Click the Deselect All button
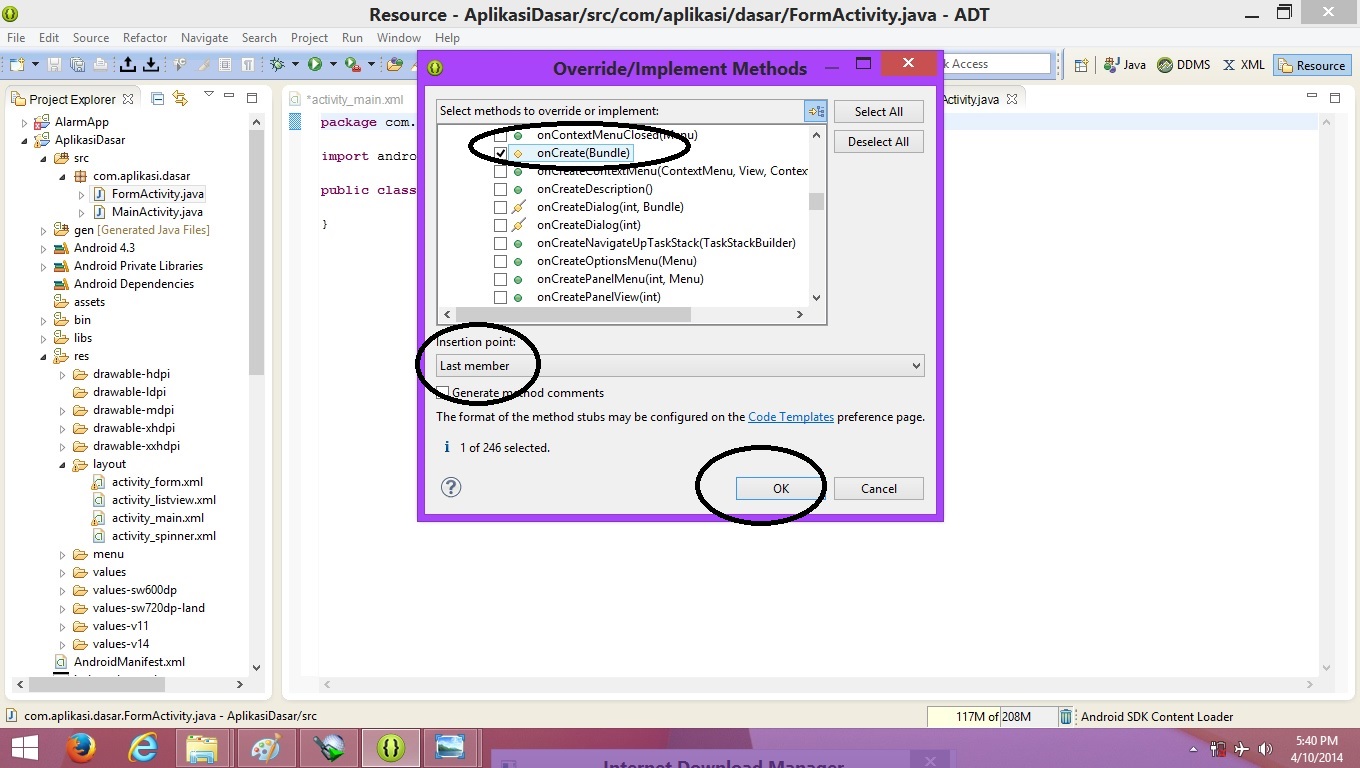The height and width of the screenshot is (768, 1360). 879,142
